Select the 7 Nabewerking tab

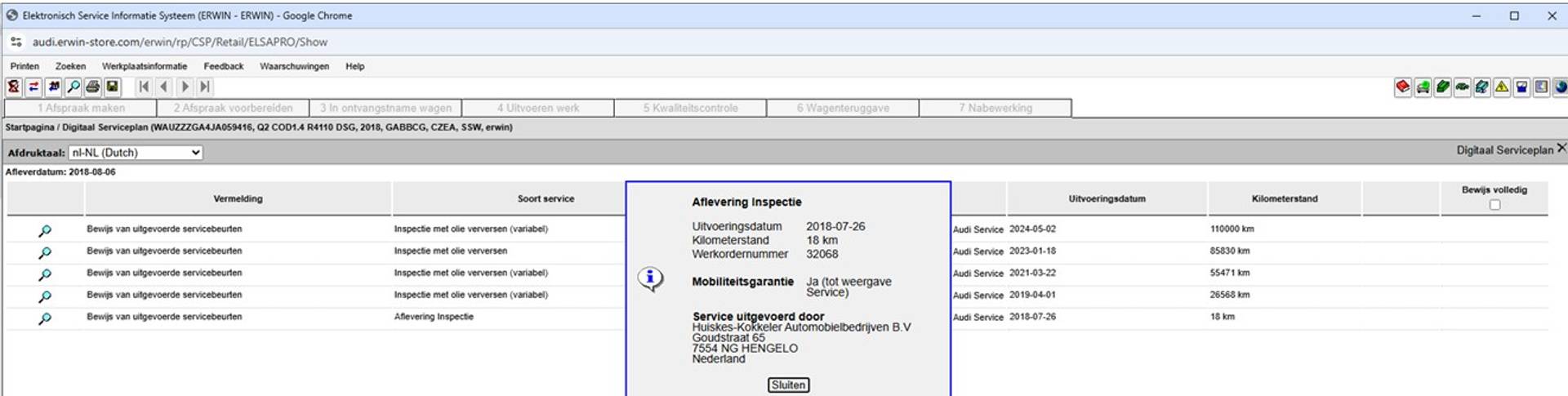pyautogui.click(x=996, y=108)
